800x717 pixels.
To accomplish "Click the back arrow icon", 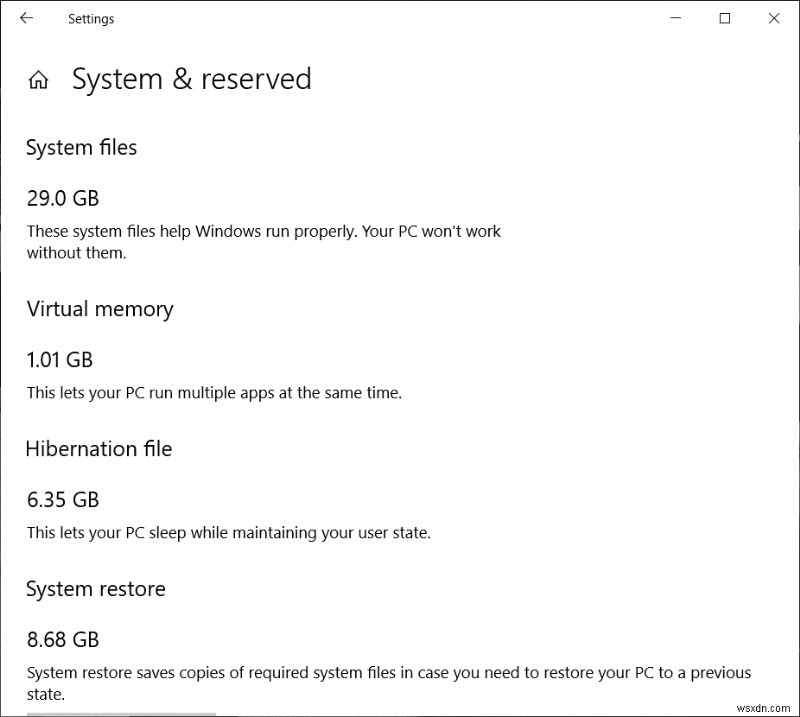I will pyautogui.click(x=26, y=18).
